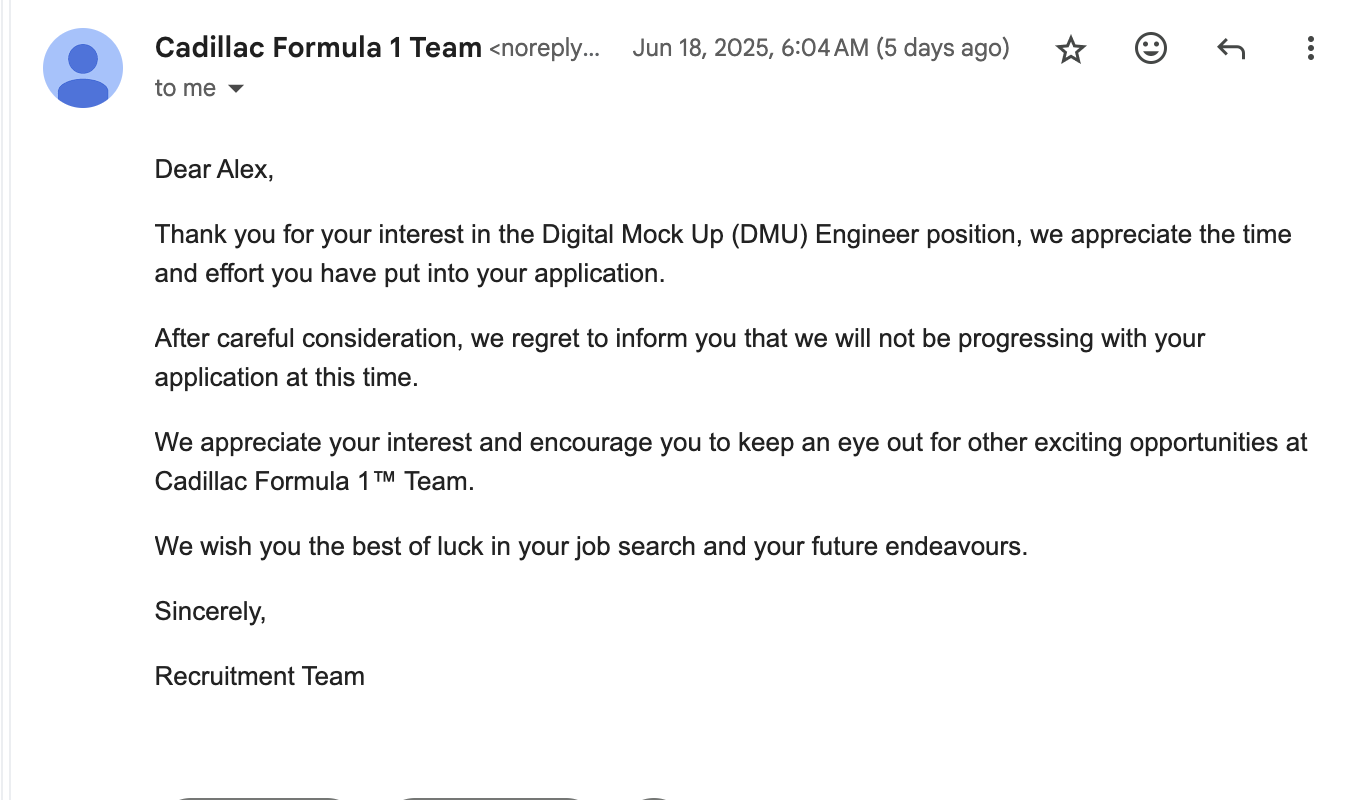Click the "Recruitment Team" signature

pyautogui.click(x=259, y=676)
